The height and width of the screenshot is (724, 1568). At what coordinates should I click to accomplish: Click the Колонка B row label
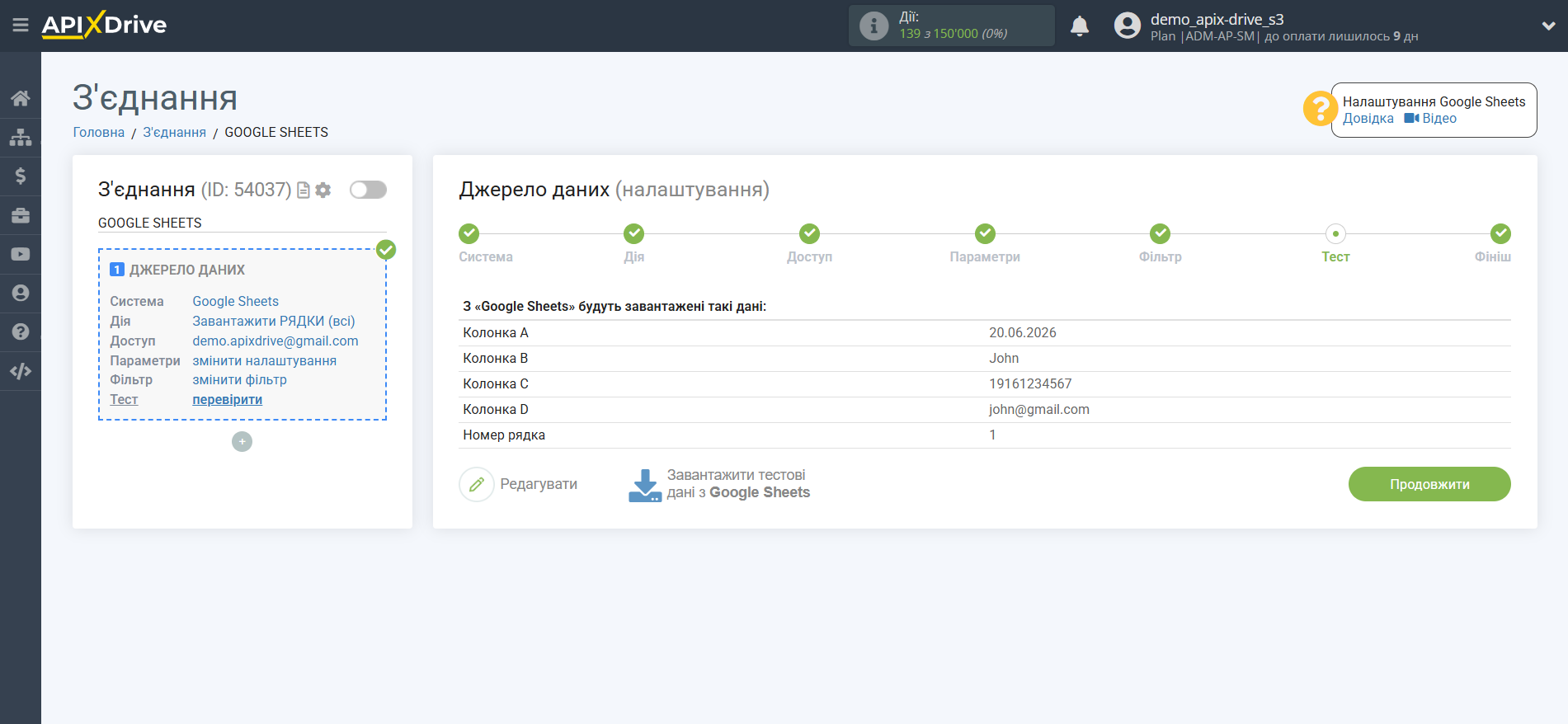(x=496, y=359)
